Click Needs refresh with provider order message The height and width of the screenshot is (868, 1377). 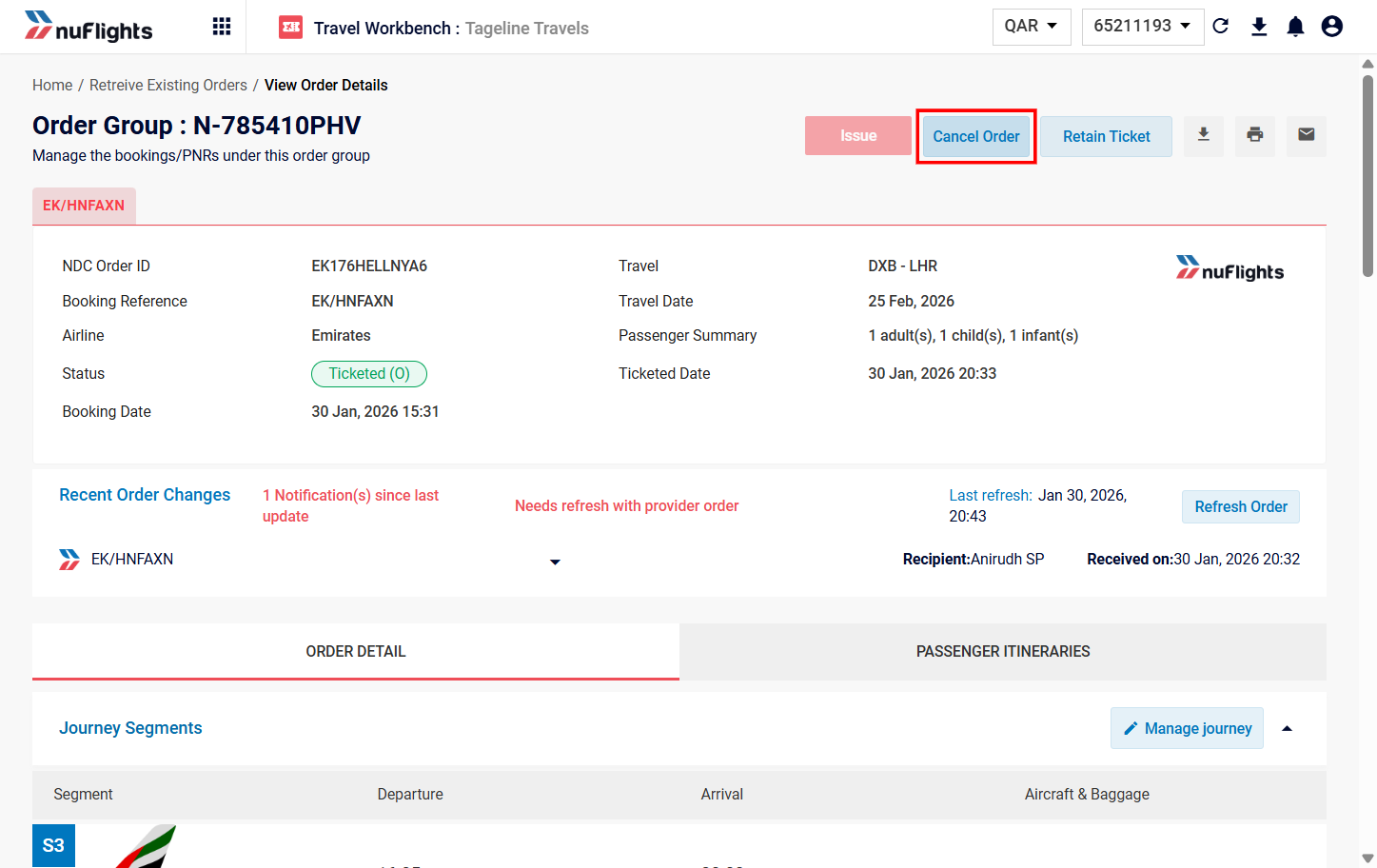(626, 506)
